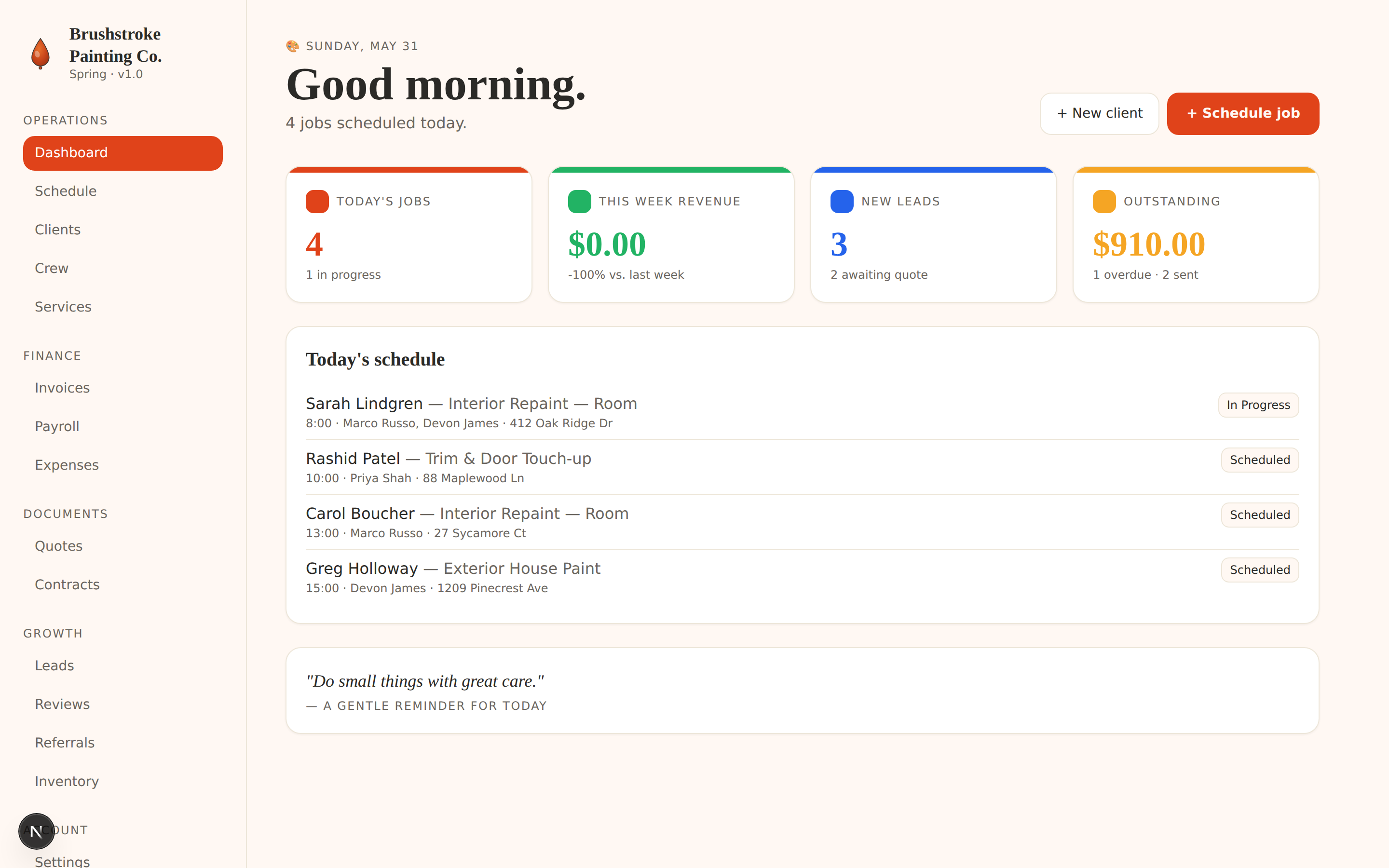Open the Expenses page
This screenshot has height=868, width=1389.
pos(123,465)
